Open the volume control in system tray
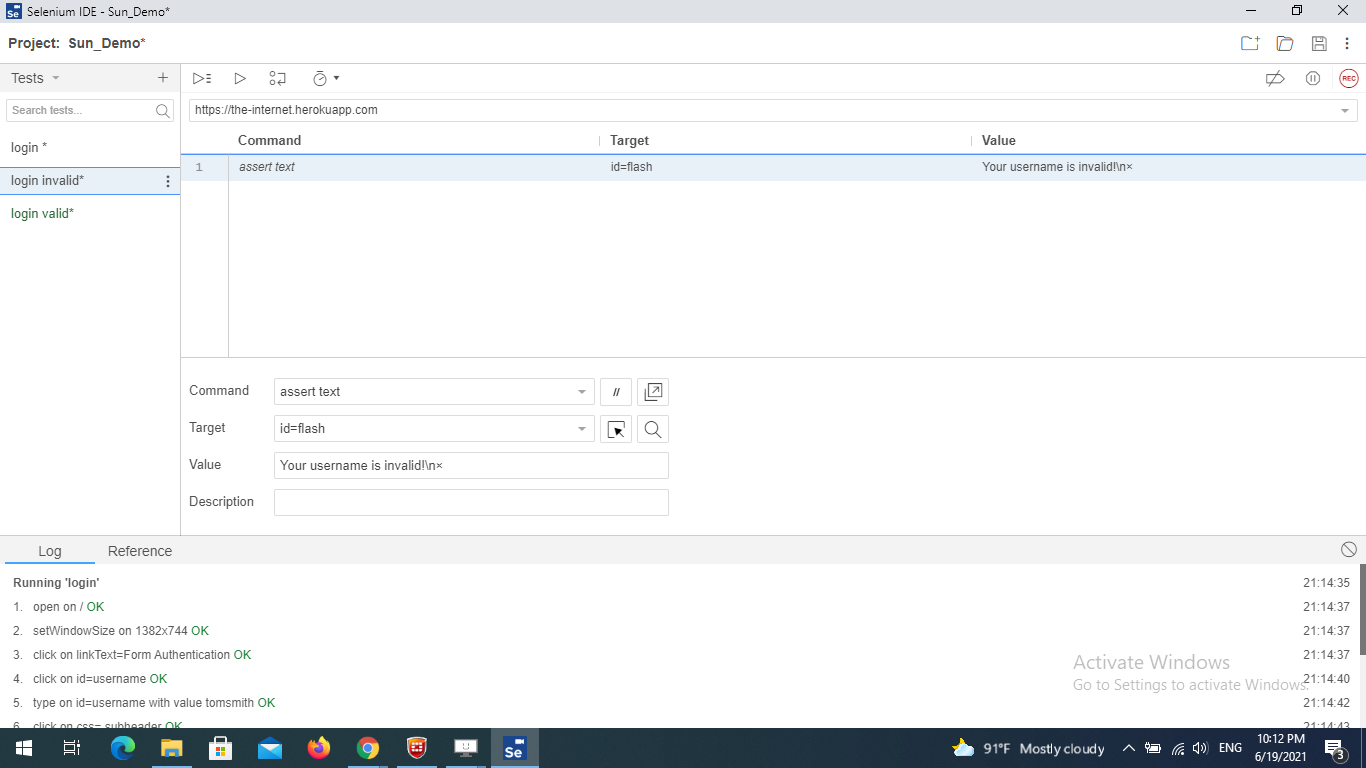Image resolution: width=1366 pixels, height=768 pixels. [x=1200, y=748]
